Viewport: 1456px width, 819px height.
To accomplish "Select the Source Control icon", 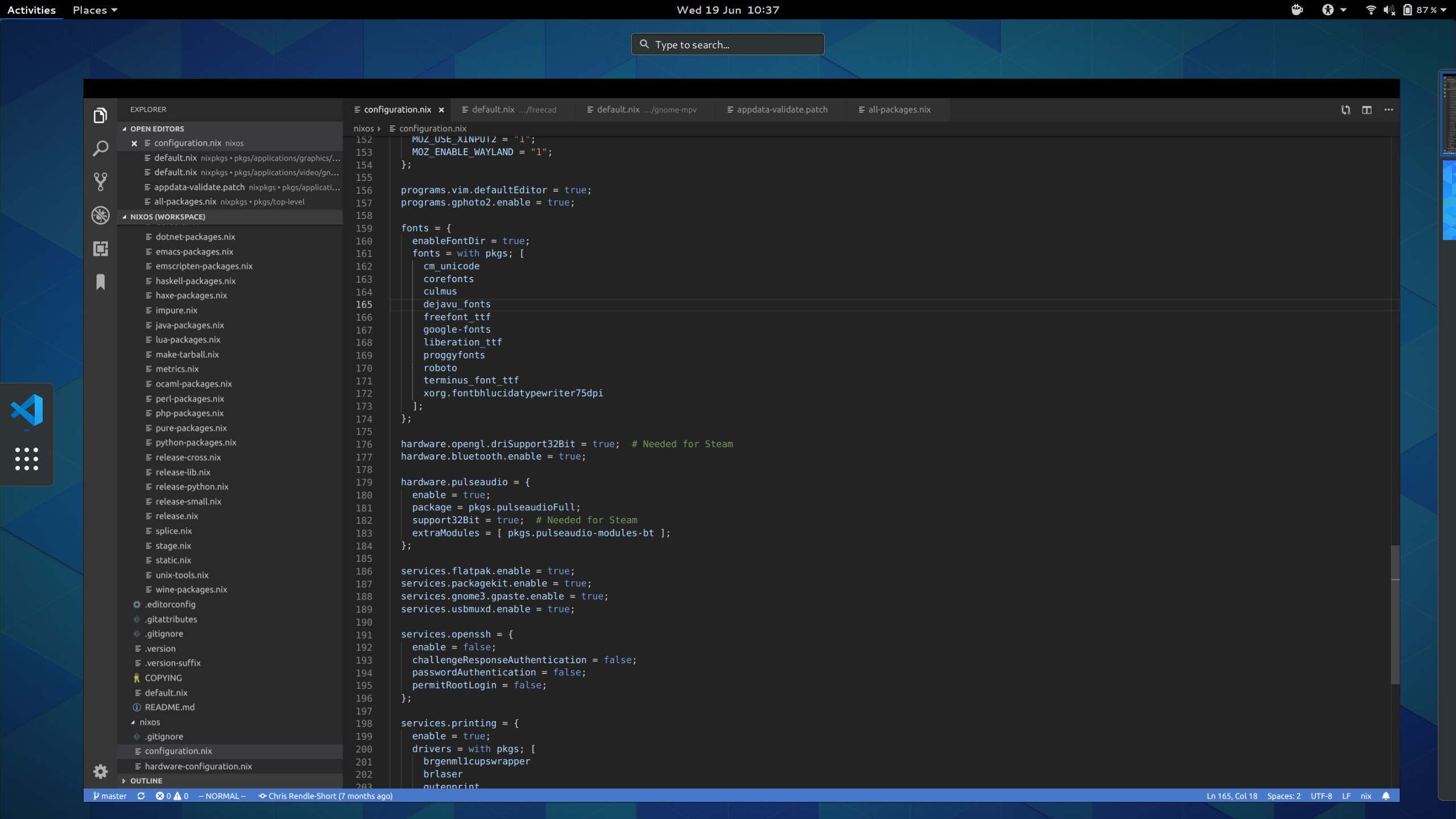I will 100,181.
